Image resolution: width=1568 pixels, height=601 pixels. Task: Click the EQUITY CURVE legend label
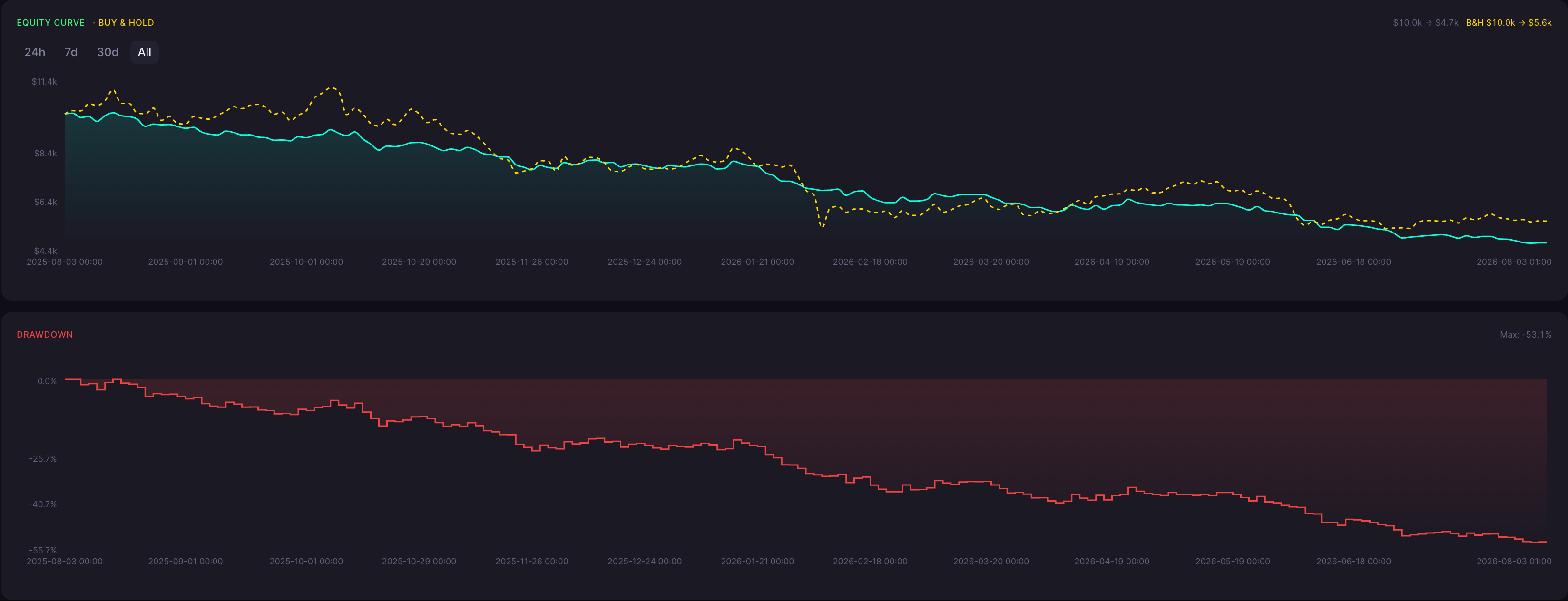pyautogui.click(x=50, y=22)
